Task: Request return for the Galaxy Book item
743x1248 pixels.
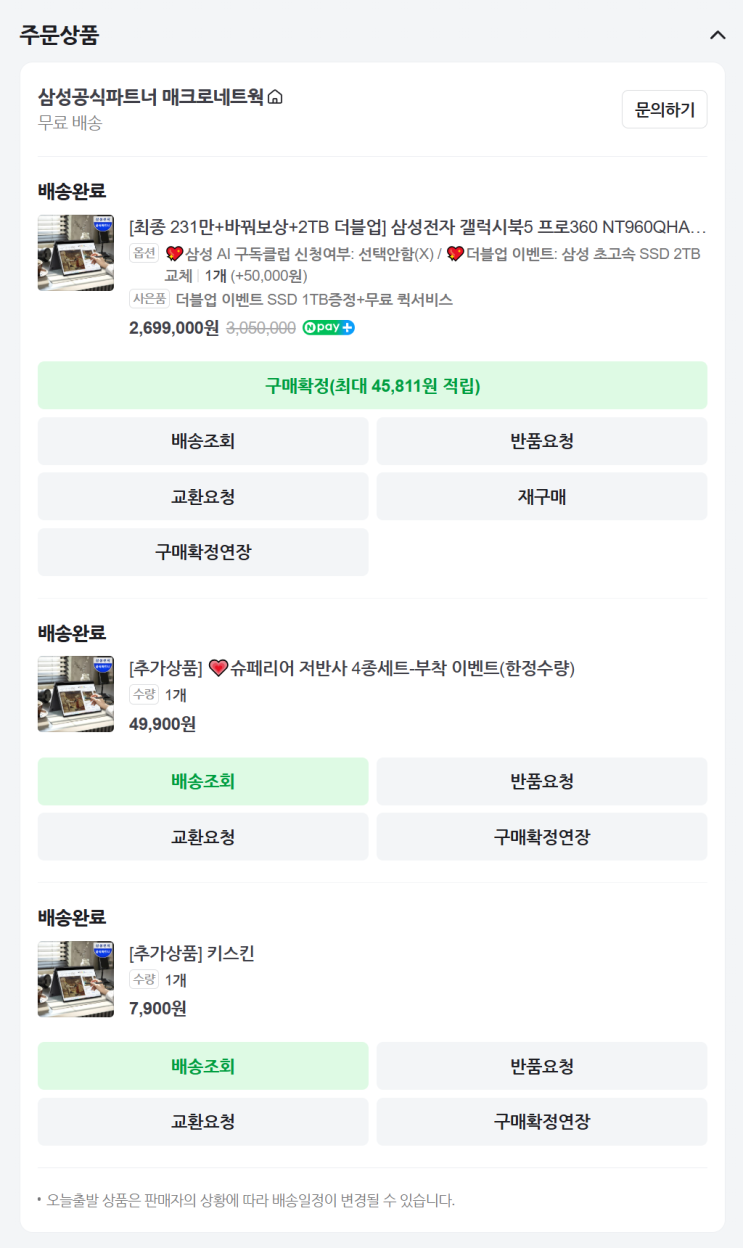Action: pyautogui.click(x=542, y=441)
